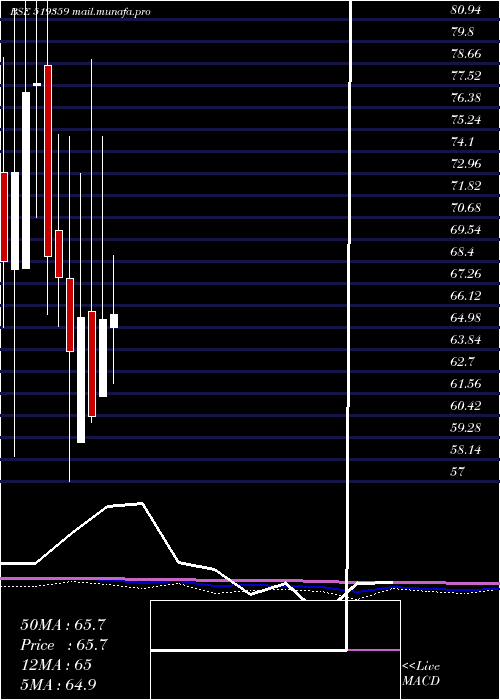
Task: Click the last small white candlestick near 64.98
Action: 114,321
